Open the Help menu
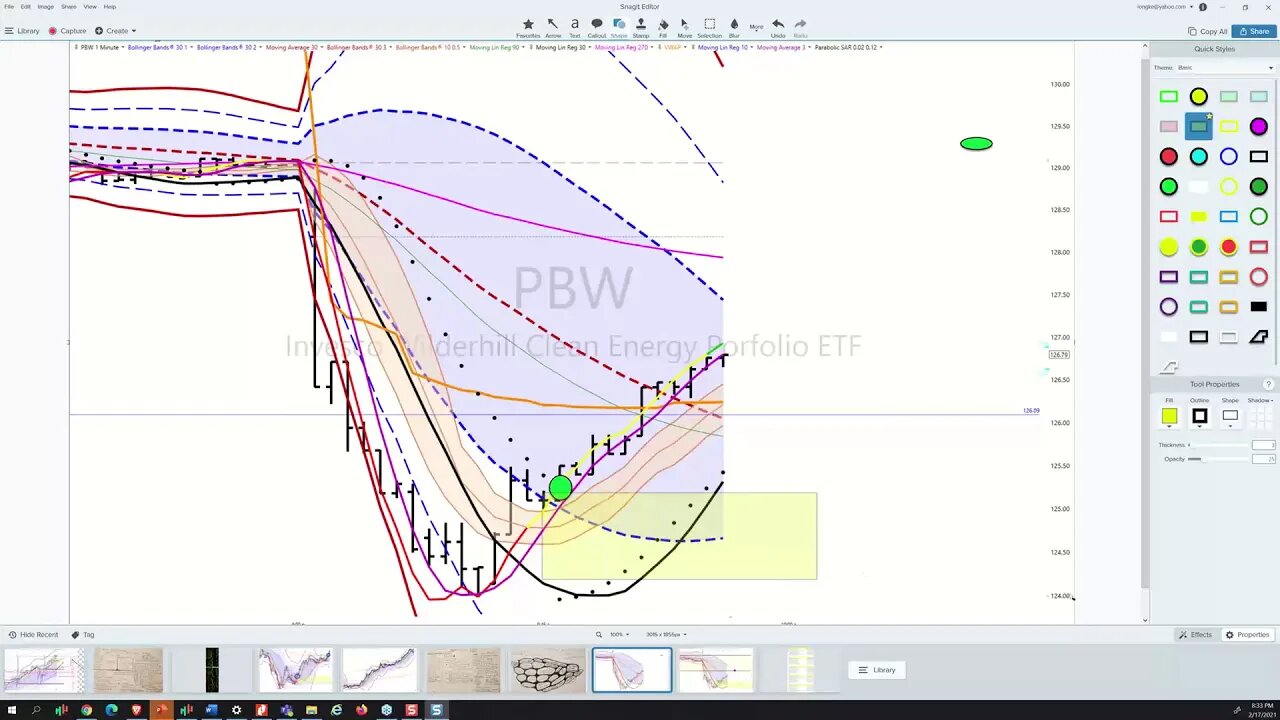Image resolution: width=1280 pixels, height=720 pixels. (x=110, y=6)
